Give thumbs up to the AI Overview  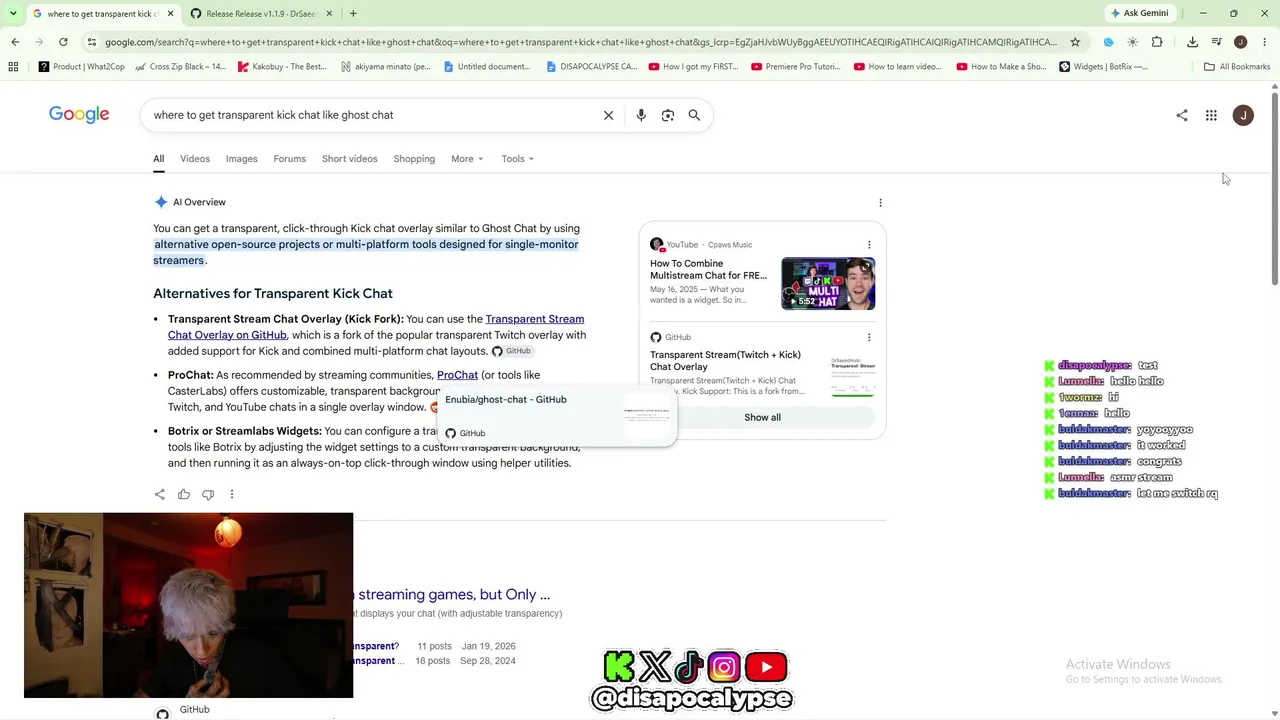coord(184,494)
